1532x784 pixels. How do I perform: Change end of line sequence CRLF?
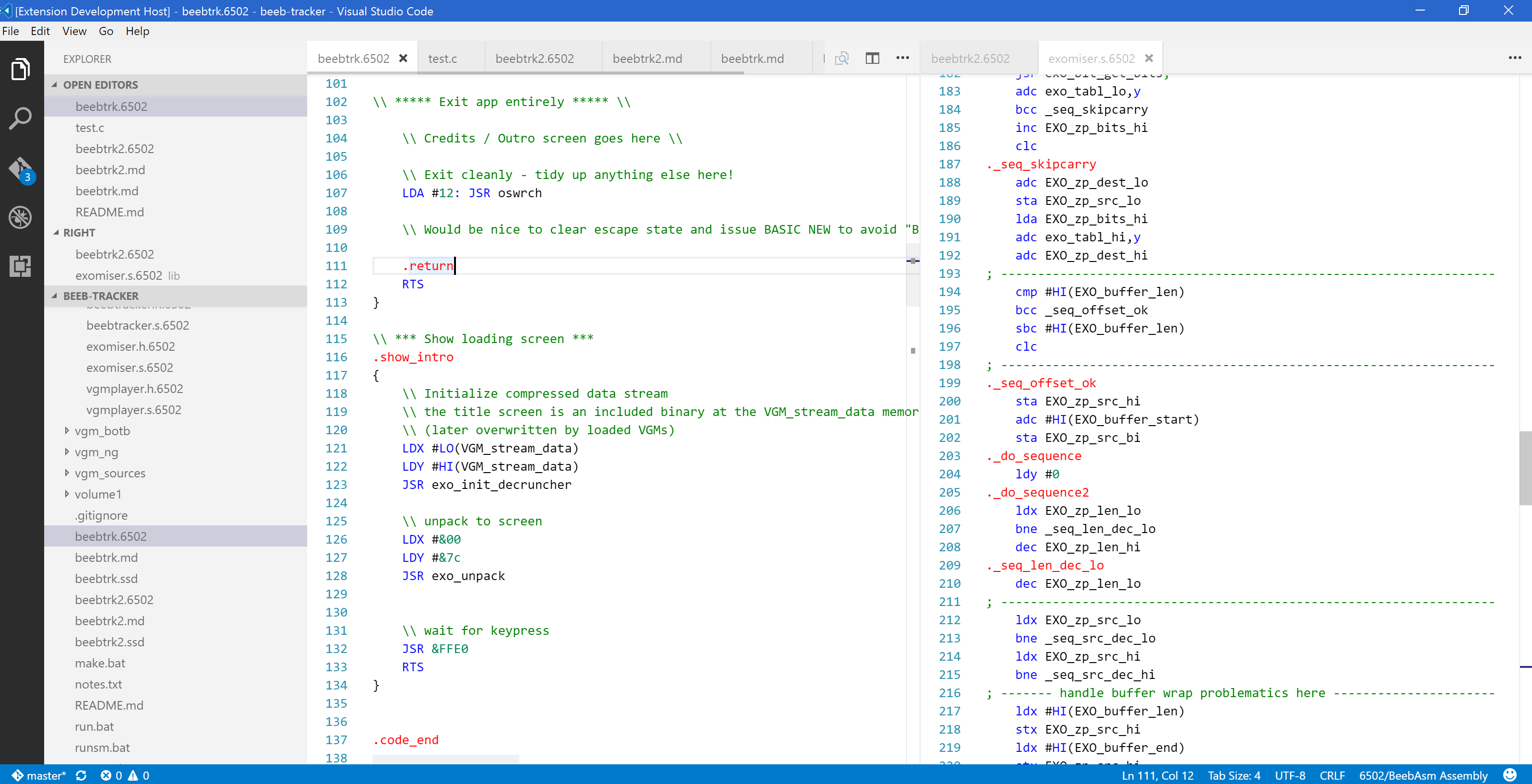(x=1331, y=775)
